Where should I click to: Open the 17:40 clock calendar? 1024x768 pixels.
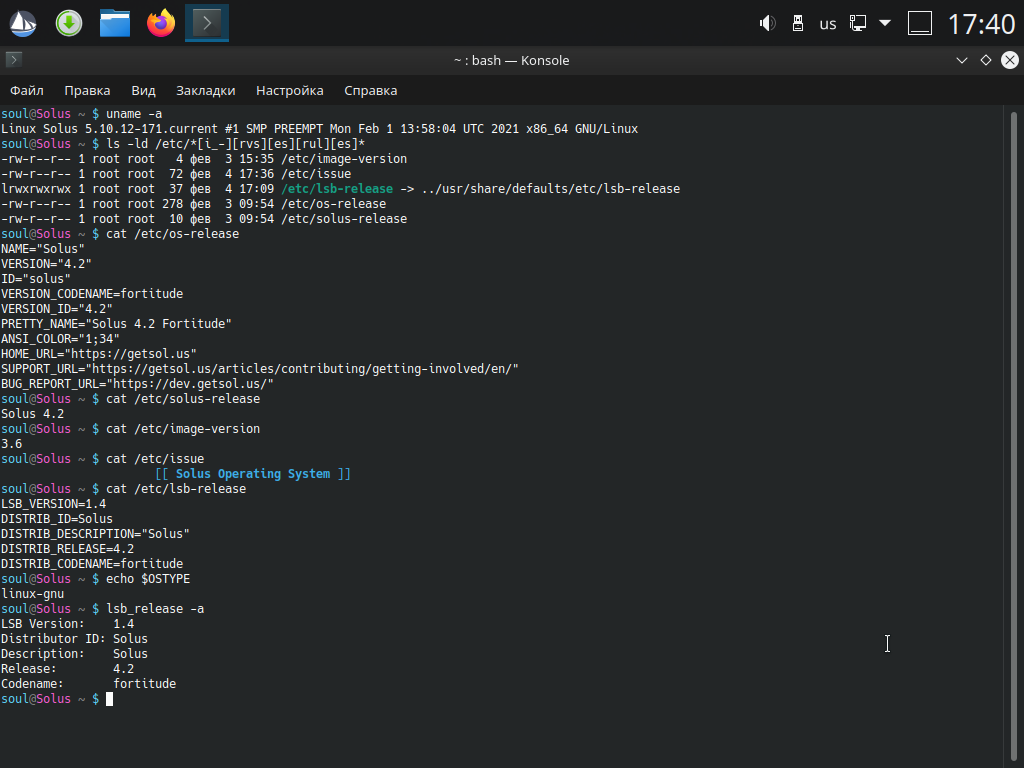981,24
